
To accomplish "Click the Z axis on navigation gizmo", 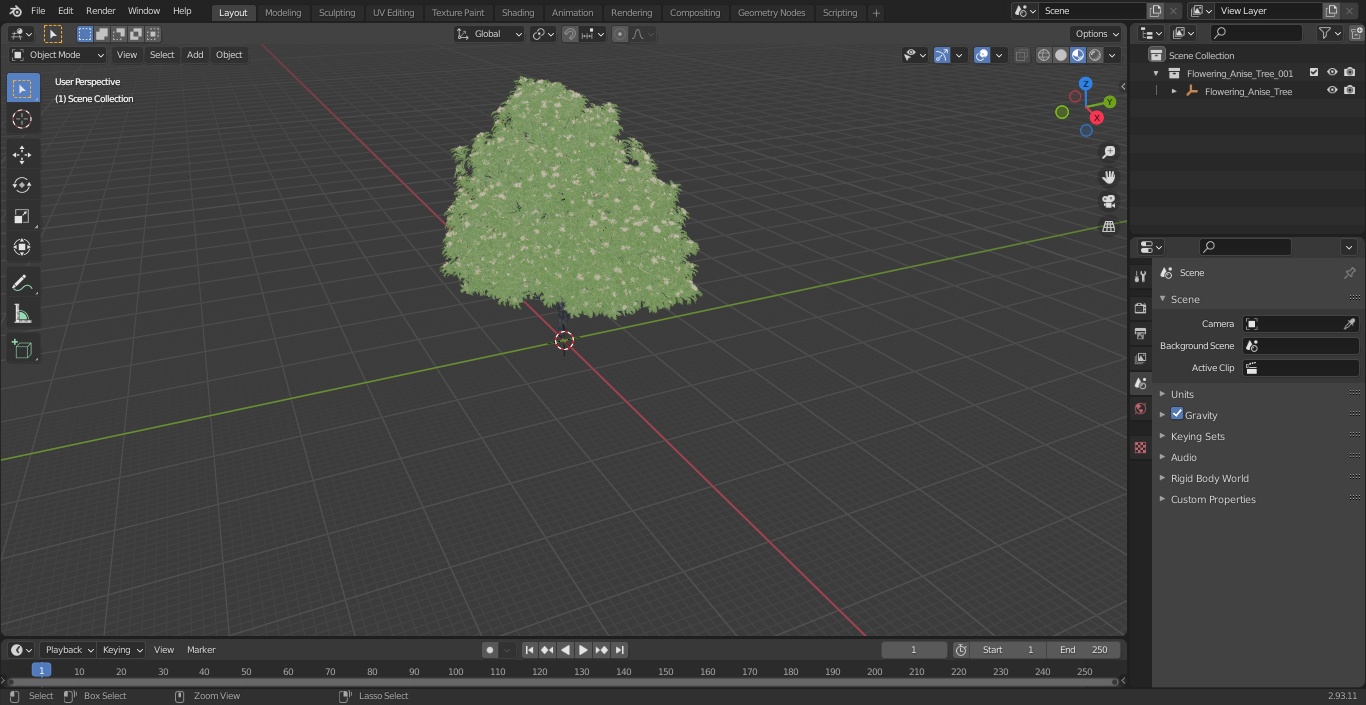I will pyautogui.click(x=1086, y=84).
